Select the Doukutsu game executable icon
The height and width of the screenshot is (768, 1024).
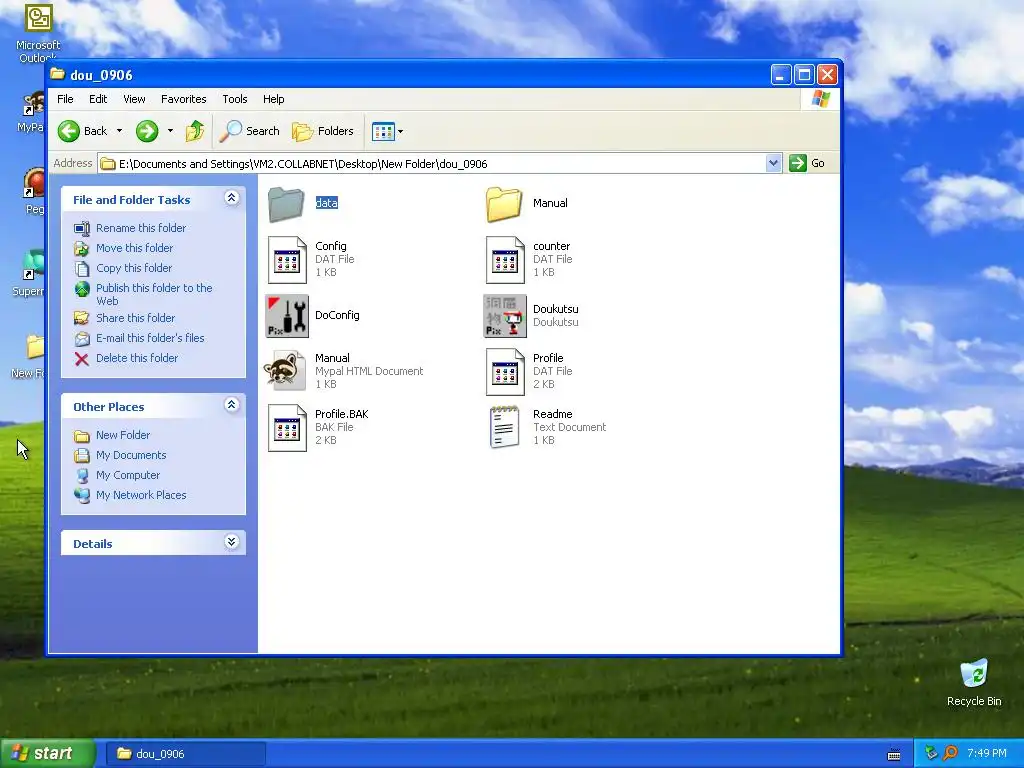[x=505, y=316]
